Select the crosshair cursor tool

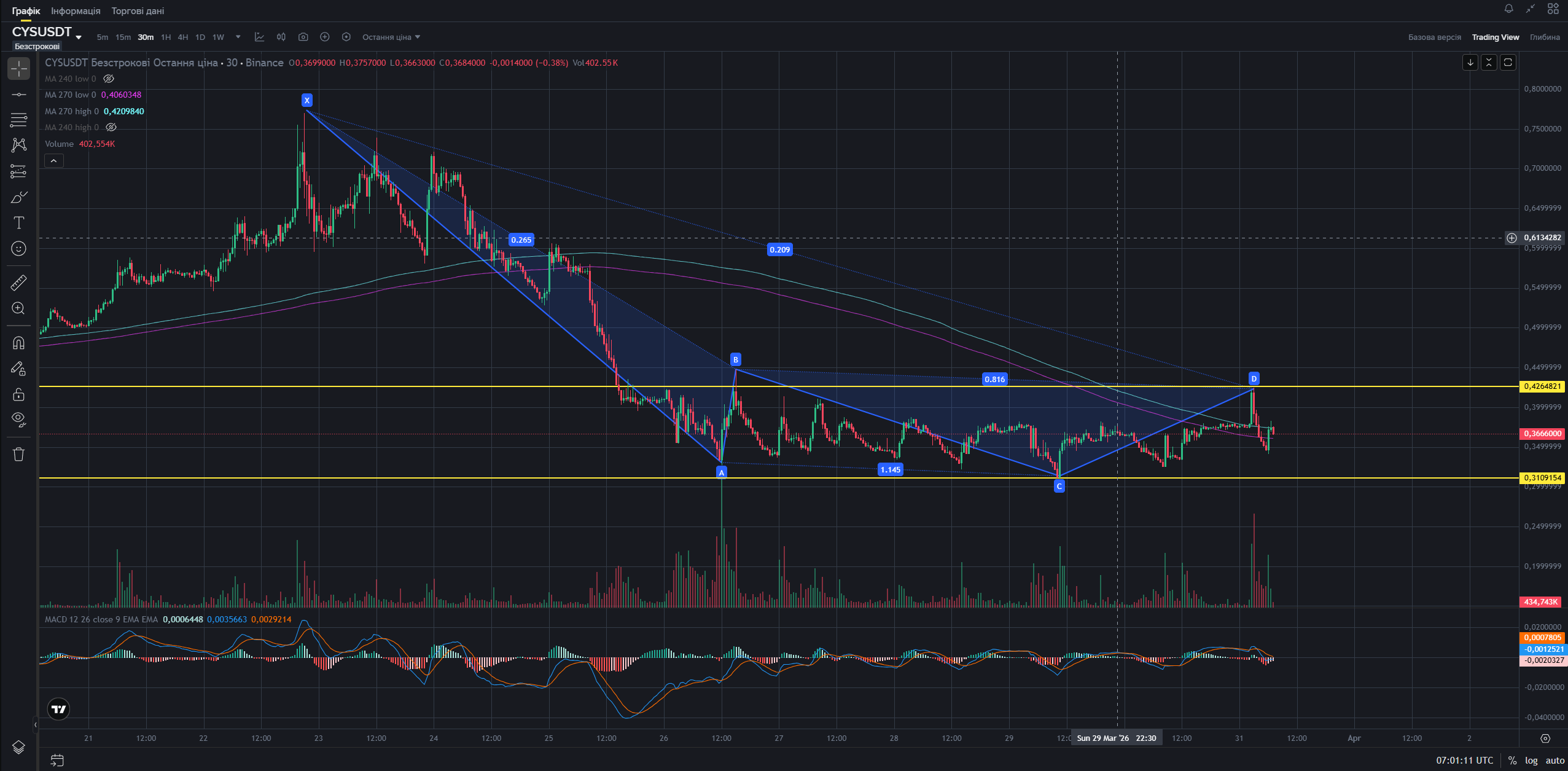coord(18,68)
